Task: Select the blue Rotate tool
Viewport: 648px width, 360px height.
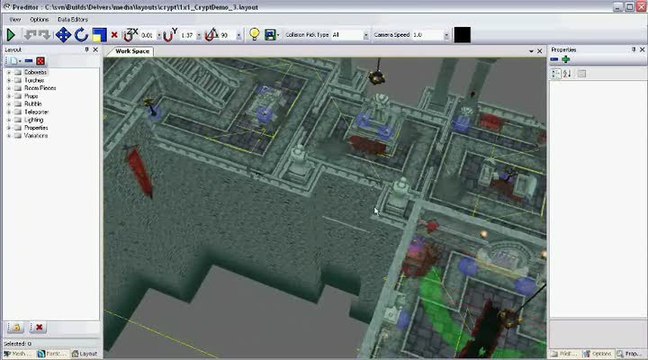Action: pyautogui.click(x=81, y=35)
